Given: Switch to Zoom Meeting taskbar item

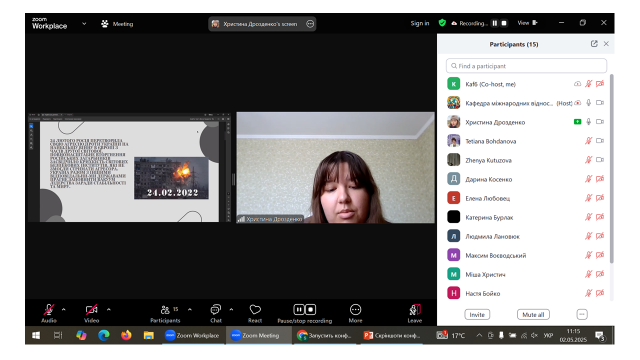Looking at the screenshot, I should point(258,336).
